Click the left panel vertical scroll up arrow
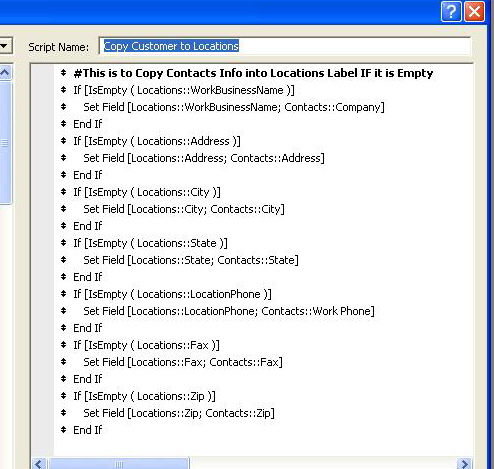Screen dimensions: 494x469 (5, 72)
